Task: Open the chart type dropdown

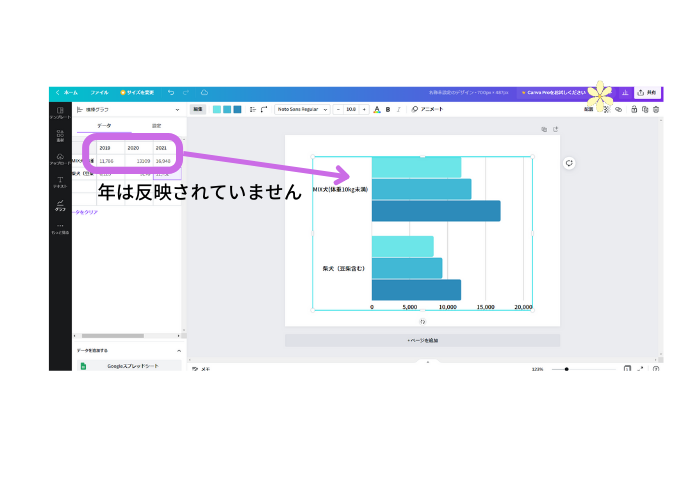Action: (128, 109)
